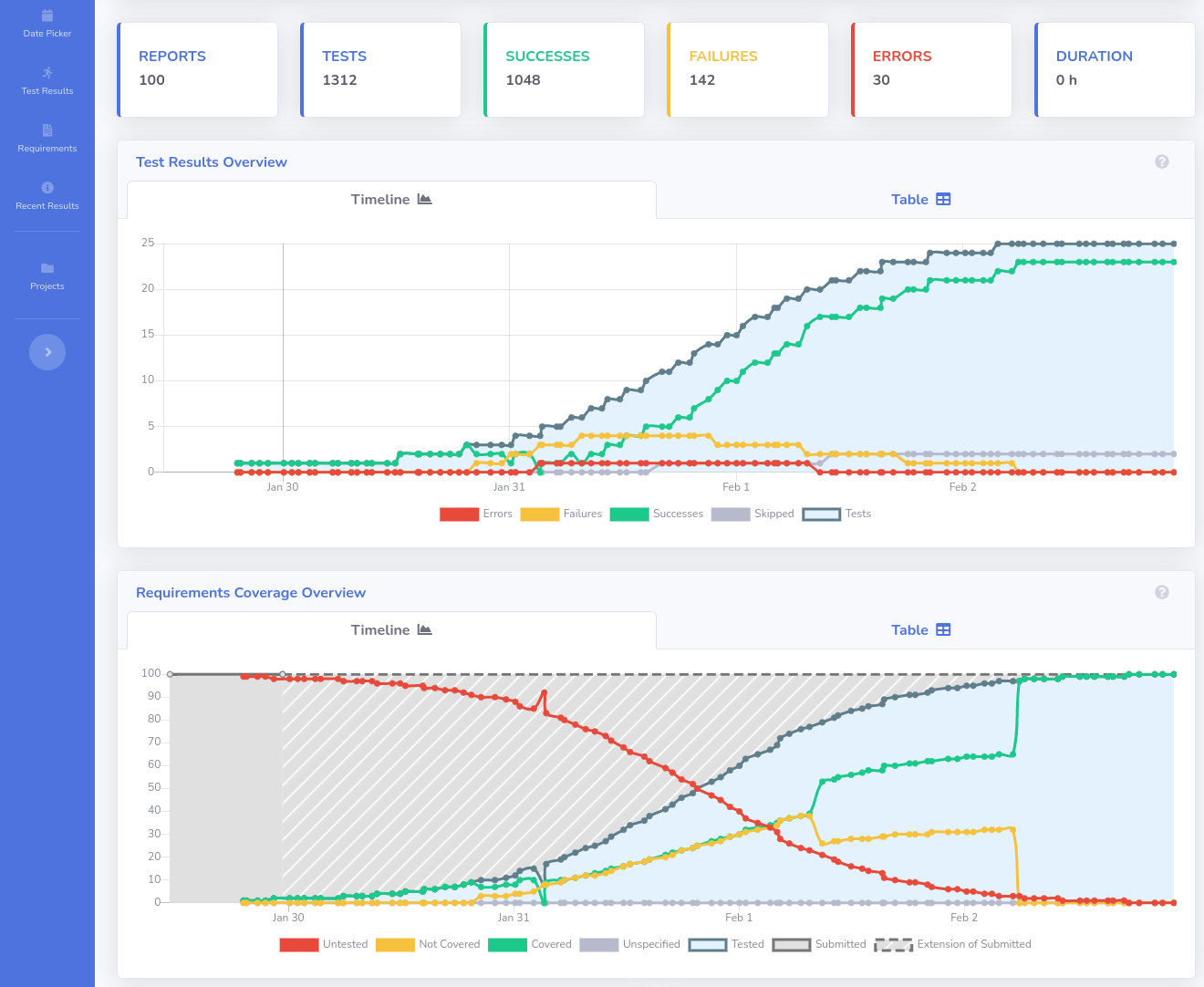Open the Requirements document icon
Screen dimensions: 1204x987
(x=47, y=130)
